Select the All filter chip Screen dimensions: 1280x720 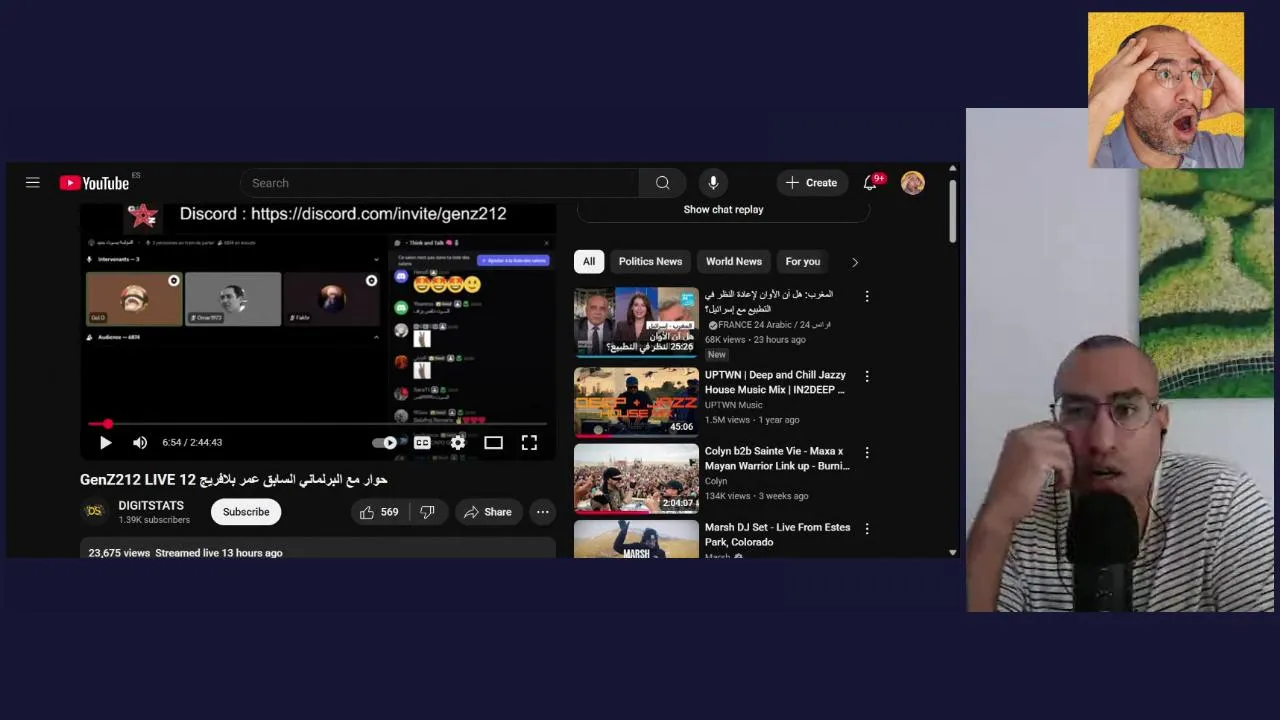pyautogui.click(x=589, y=262)
